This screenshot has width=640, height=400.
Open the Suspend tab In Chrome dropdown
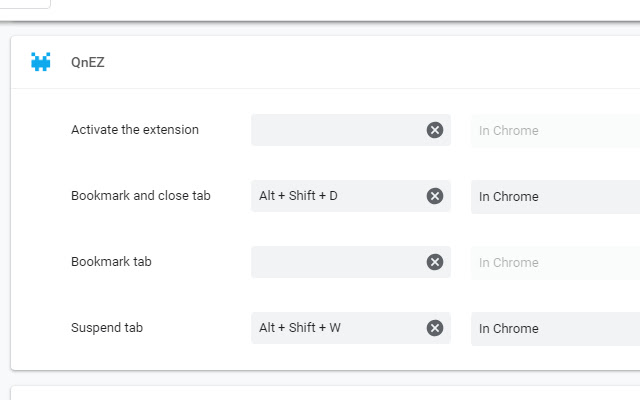pos(555,328)
